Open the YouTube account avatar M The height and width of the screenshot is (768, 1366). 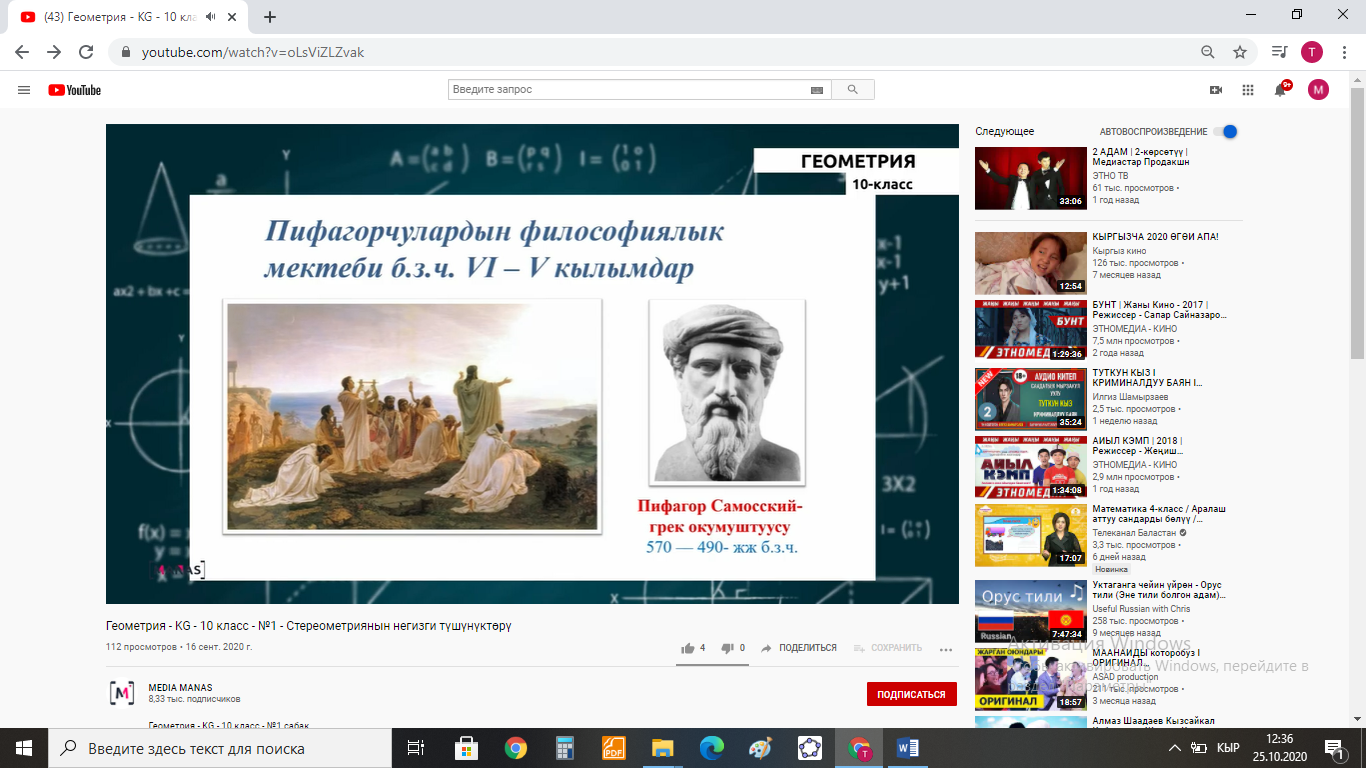pyautogui.click(x=1319, y=90)
